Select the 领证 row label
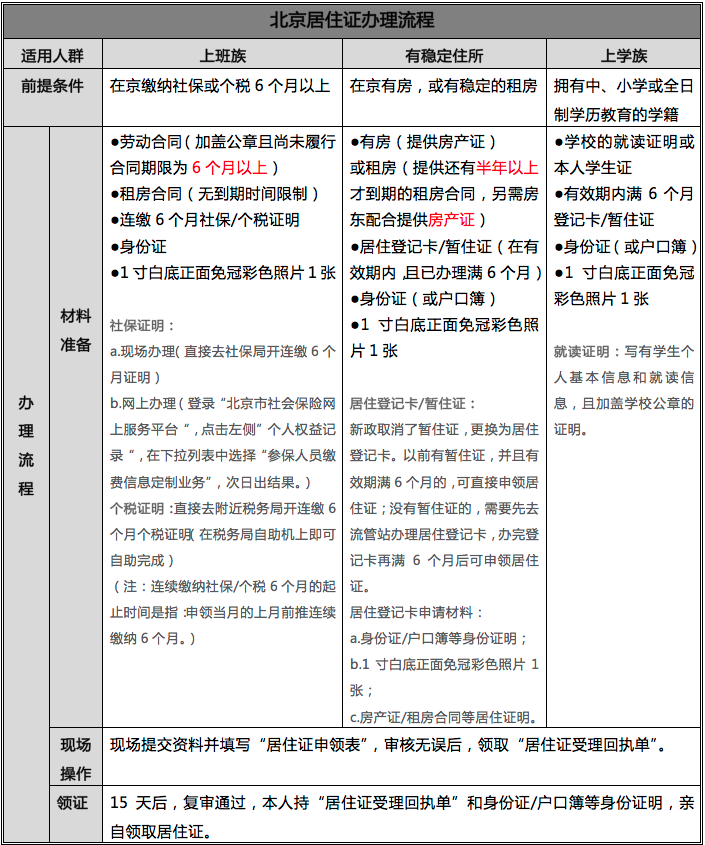Viewport: 705px width, 845px height. pos(75,803)
